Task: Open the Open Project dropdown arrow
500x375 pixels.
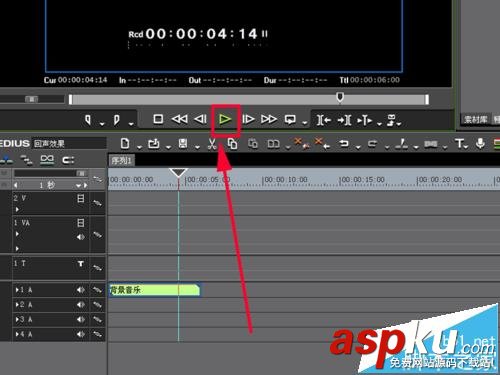Action: pos(168,147)
